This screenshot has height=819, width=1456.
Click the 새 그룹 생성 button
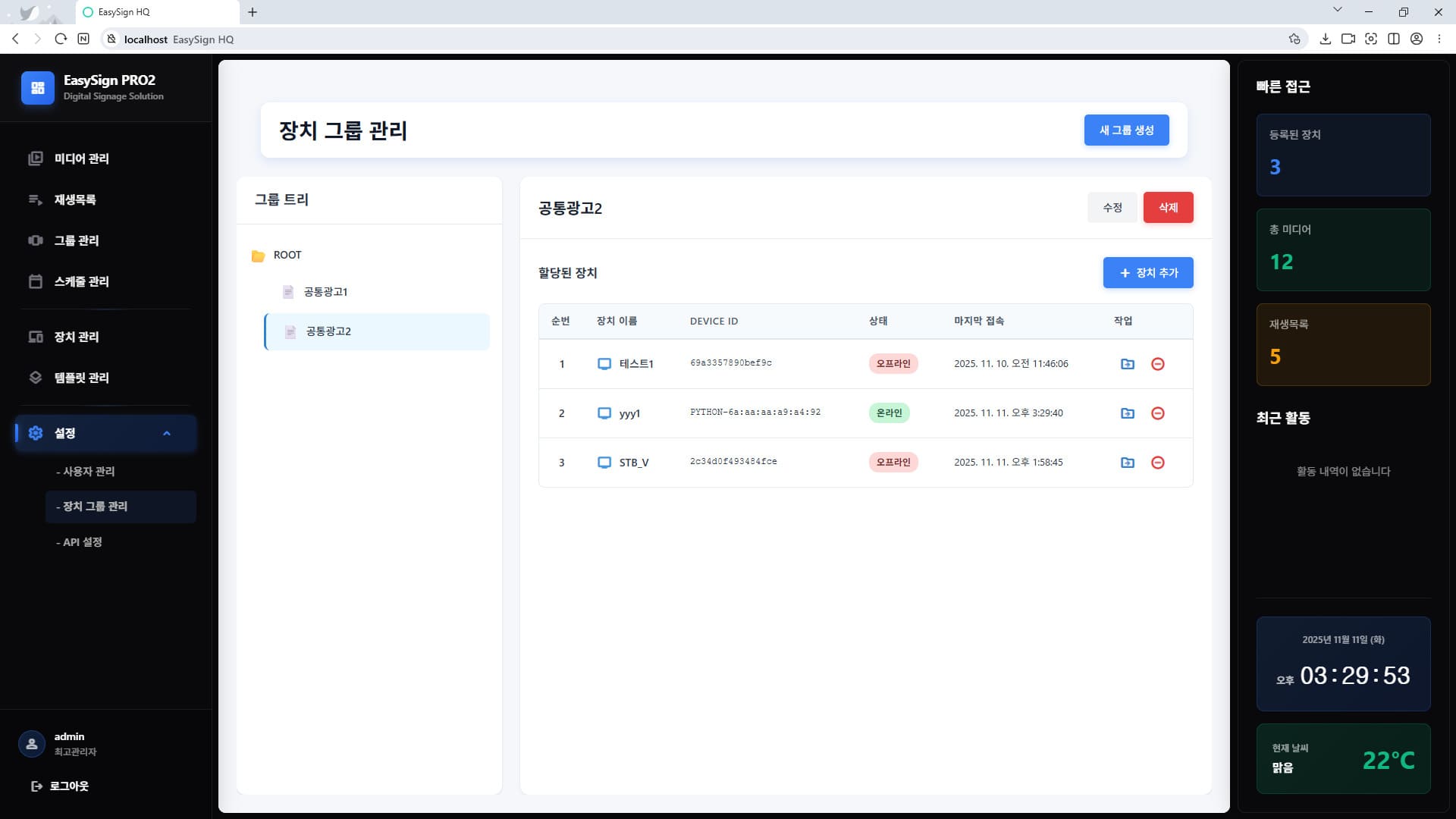pos(1126,130)
